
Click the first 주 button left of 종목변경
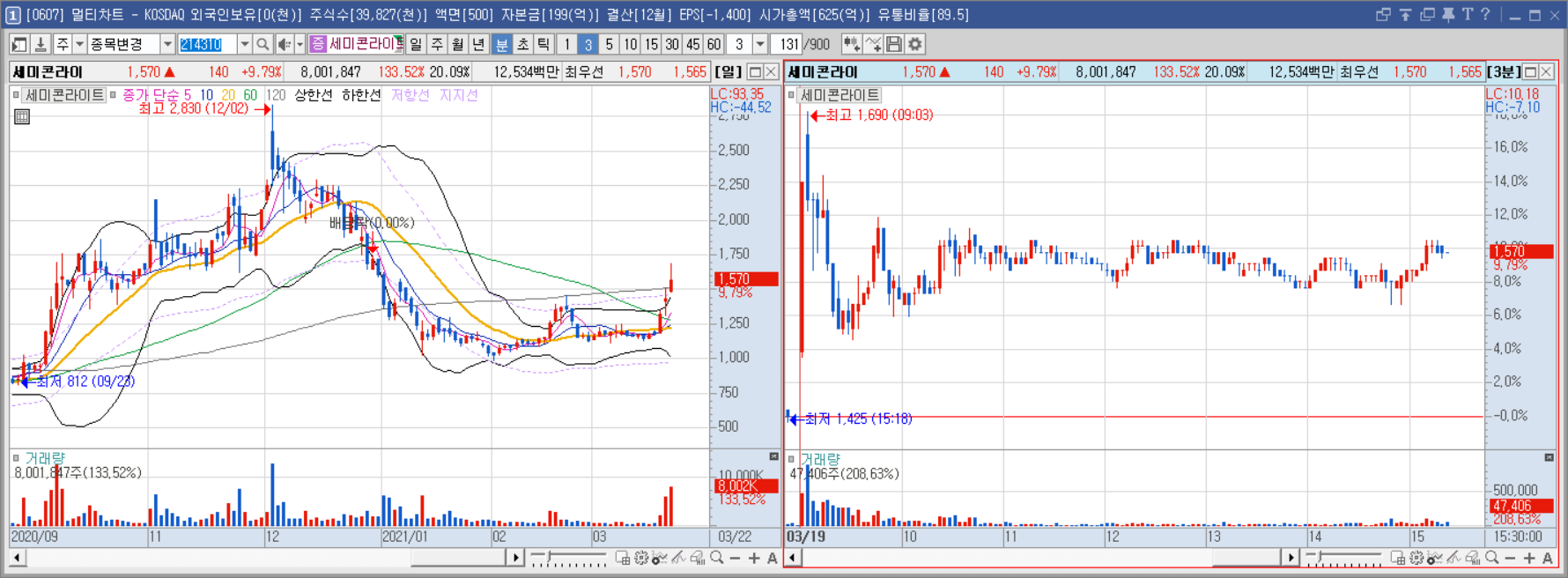[x=63, y=44]
